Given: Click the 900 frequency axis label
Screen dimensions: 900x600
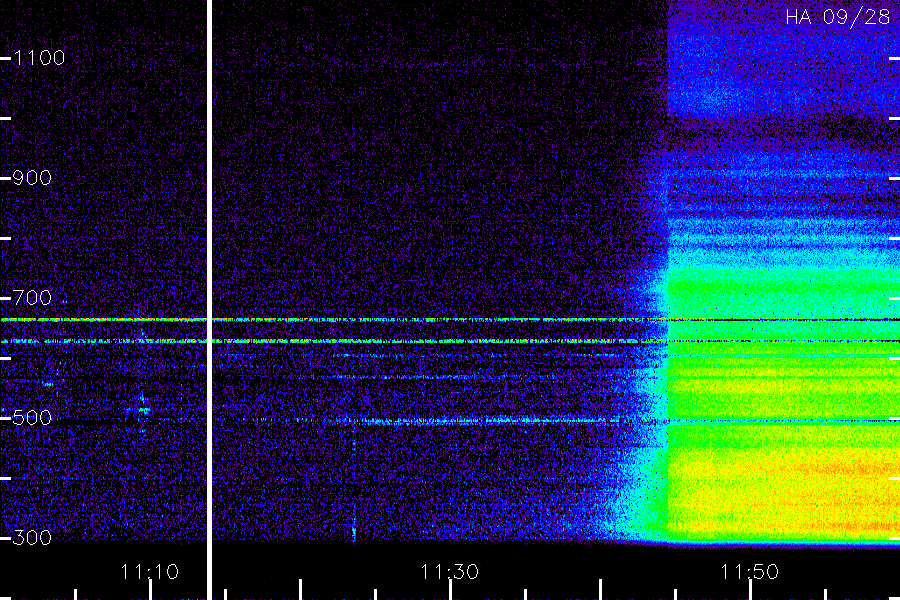Looking at the screenshot, I should pyautogui.click(x=32, y=178).
